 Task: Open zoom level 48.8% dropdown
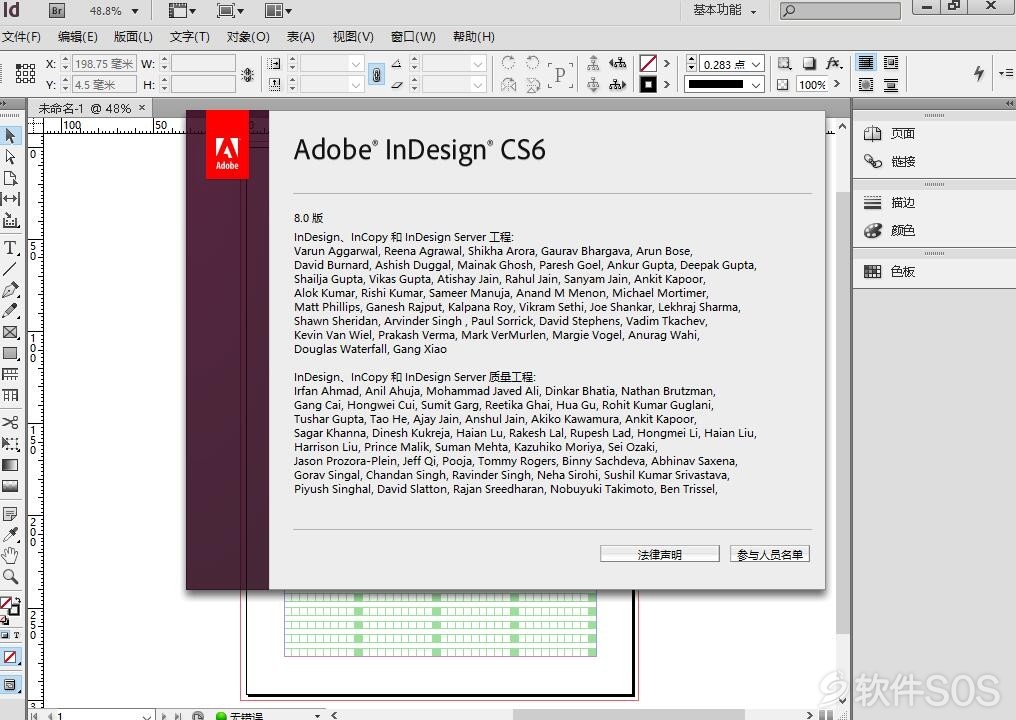pyautogui.click(x=135, y=11)
